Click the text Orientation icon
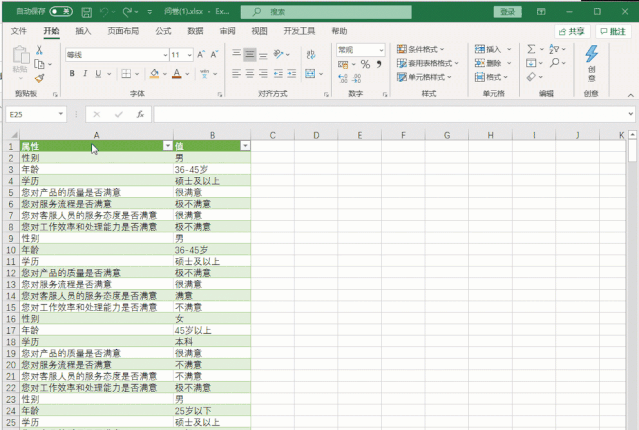Screen dimensions: 639x430 click(x=278, y=54)
